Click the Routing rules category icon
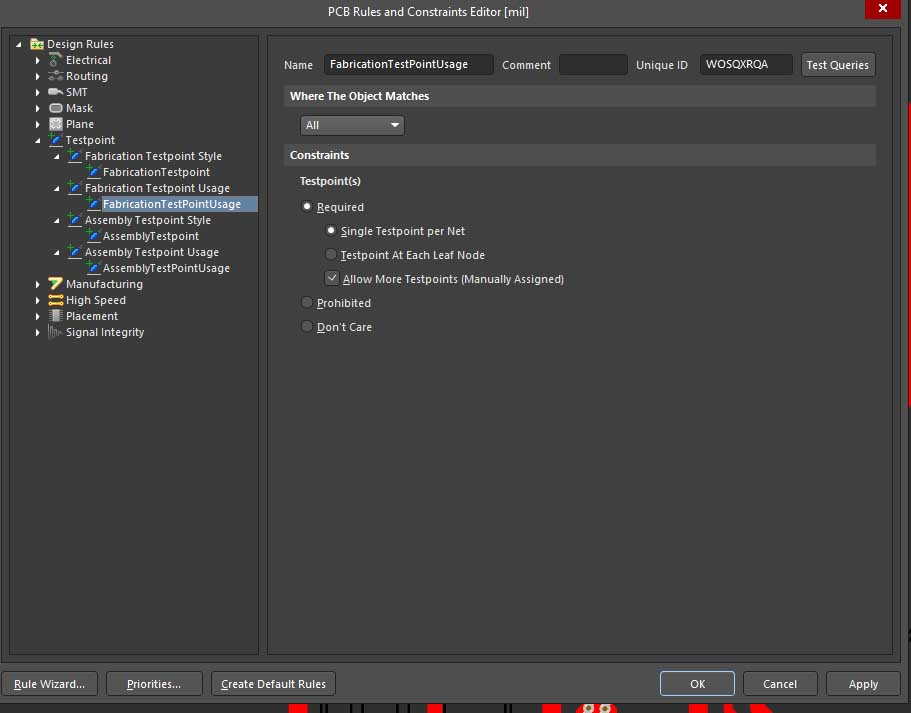This screenshot has width=911, height=713. 56,76
